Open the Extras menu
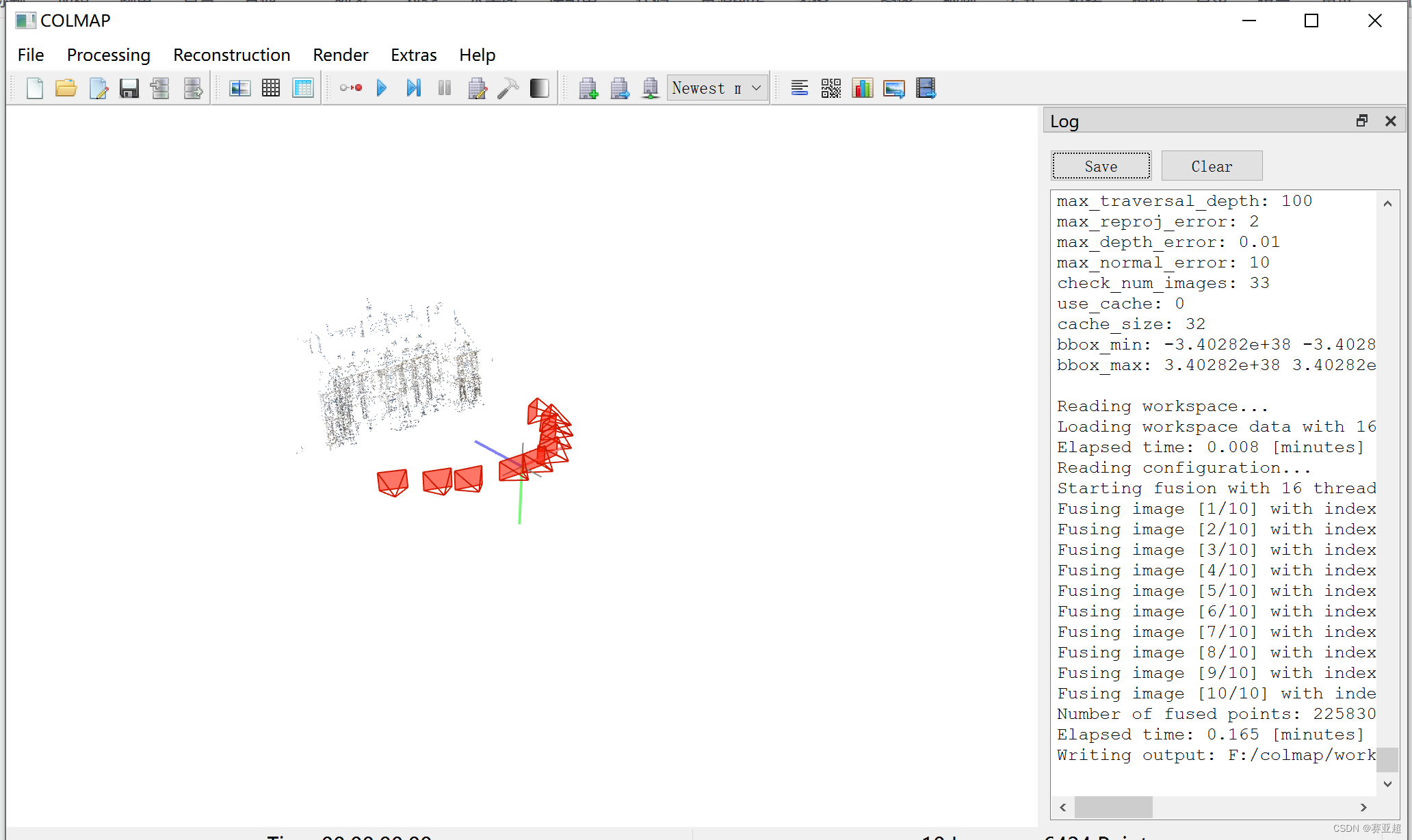This screenshot has height=840, width=1412. (413, 55)
